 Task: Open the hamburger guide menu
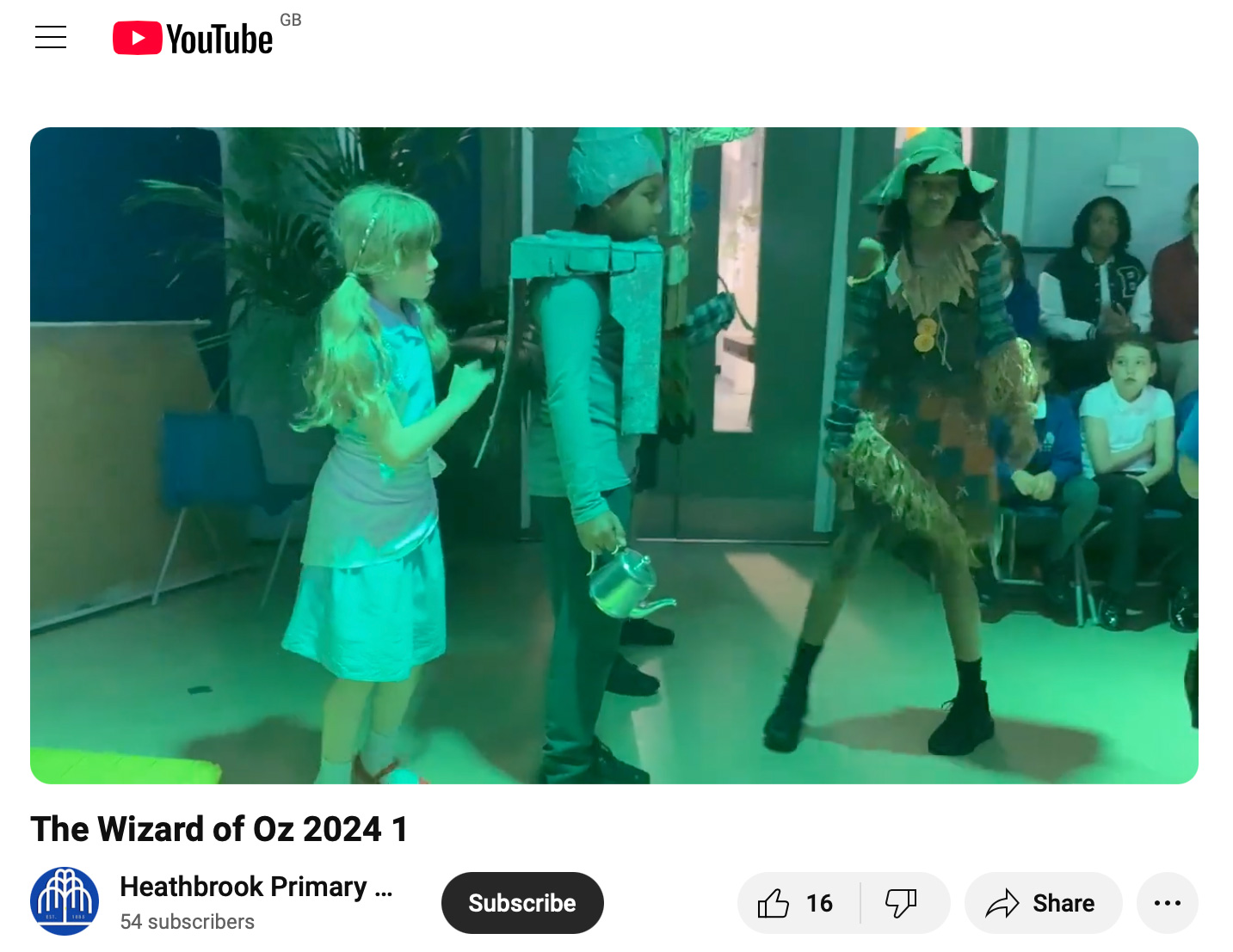pyautogui.click(x=51, y=38)
